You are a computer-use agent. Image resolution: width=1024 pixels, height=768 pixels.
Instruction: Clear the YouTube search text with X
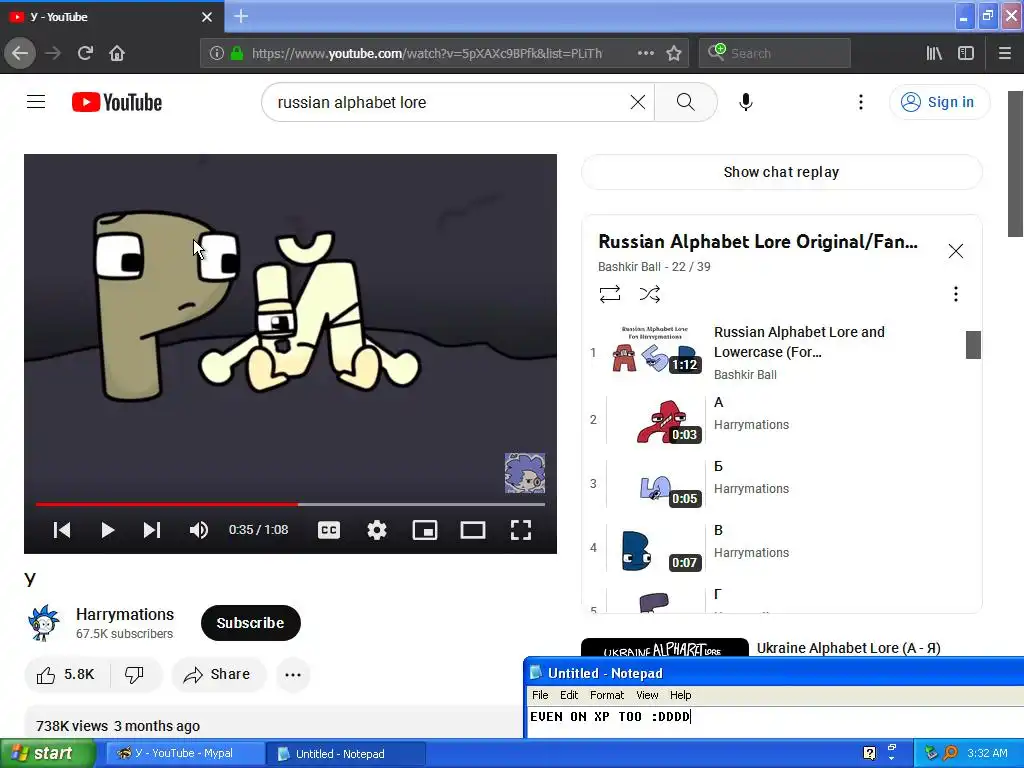[x=637, y=102]
